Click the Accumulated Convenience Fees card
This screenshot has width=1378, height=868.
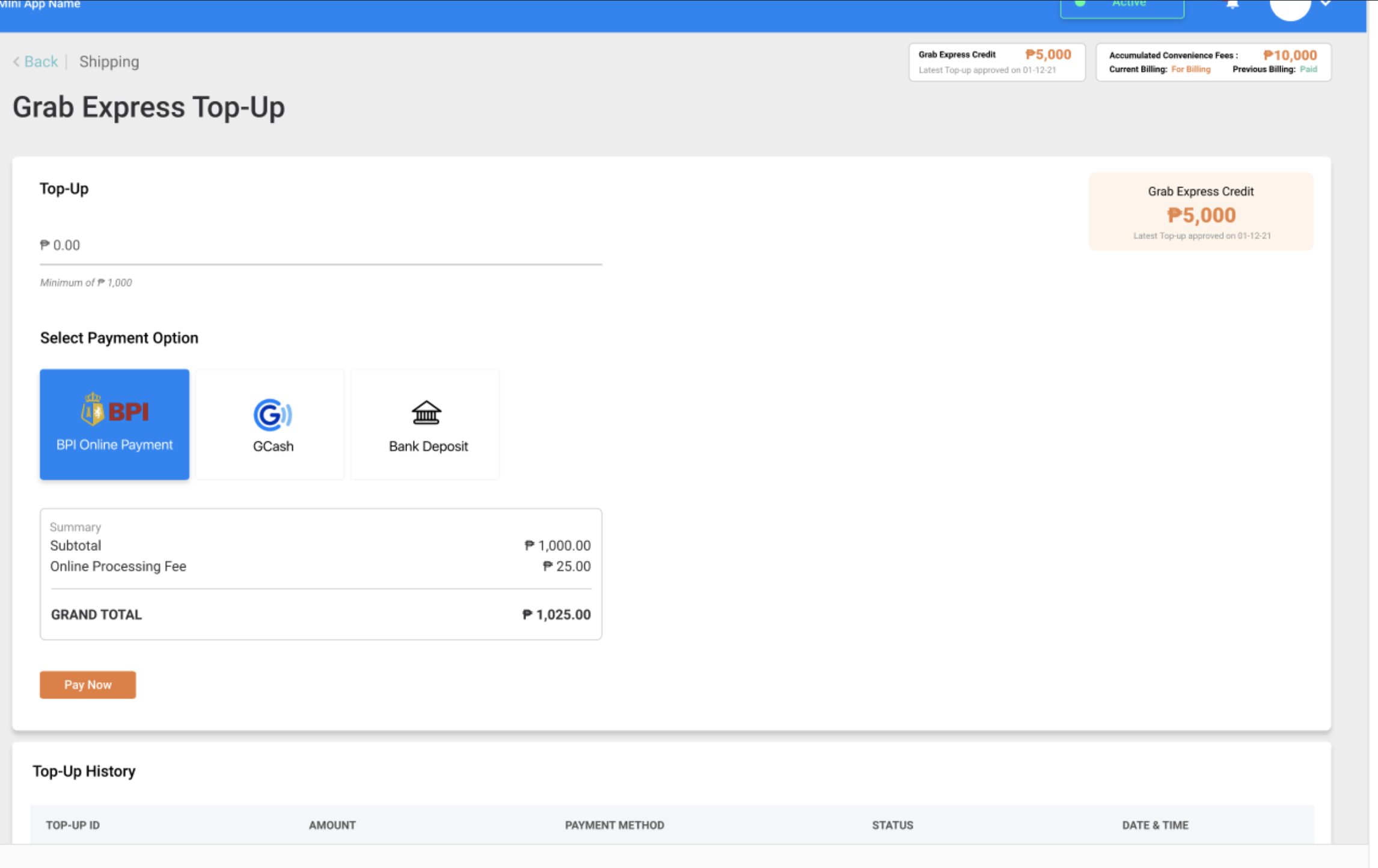click(x=1213, y=62)
